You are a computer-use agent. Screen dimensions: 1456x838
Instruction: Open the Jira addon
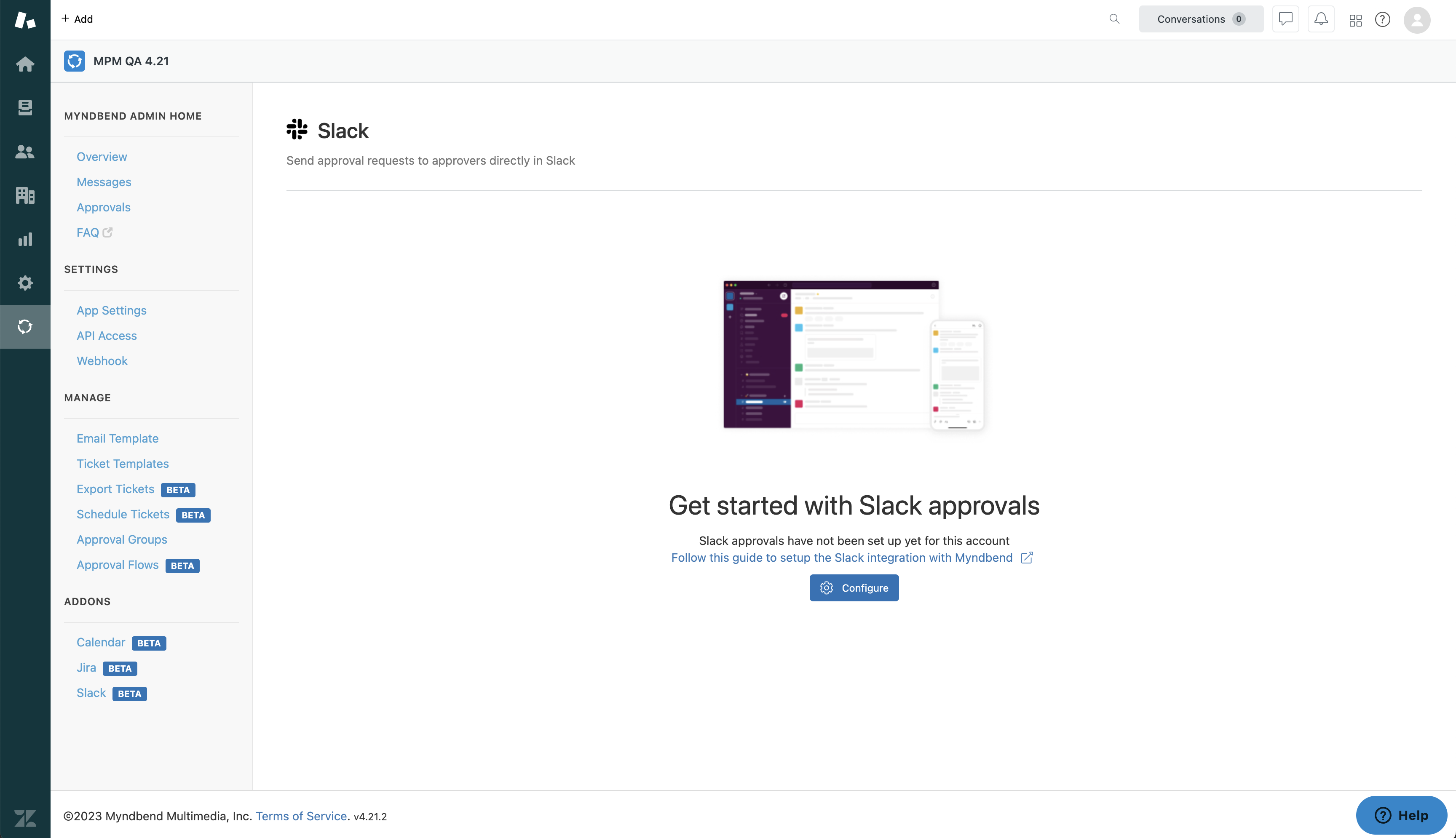[x=86, y=667]
